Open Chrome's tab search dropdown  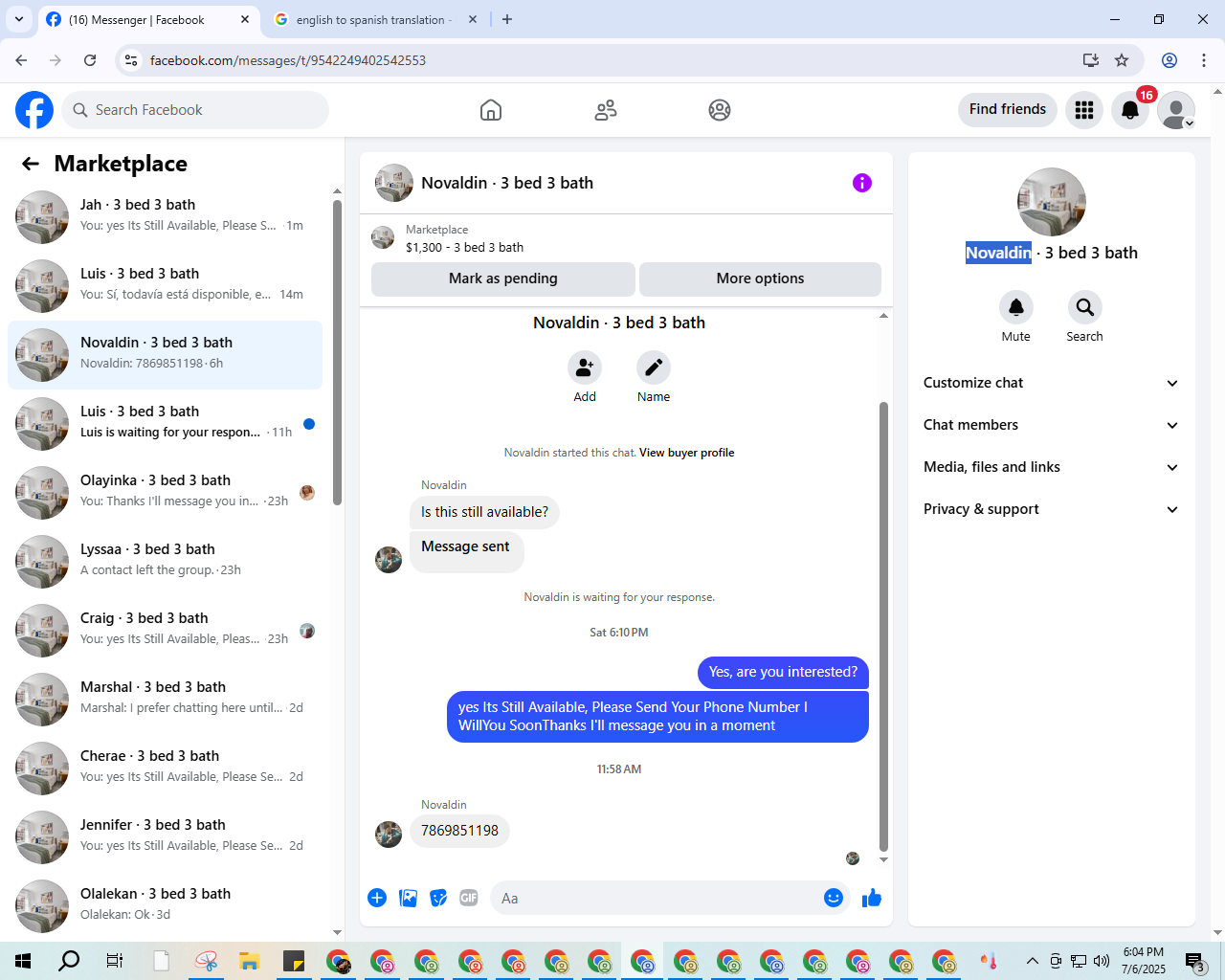pos(19,19)
